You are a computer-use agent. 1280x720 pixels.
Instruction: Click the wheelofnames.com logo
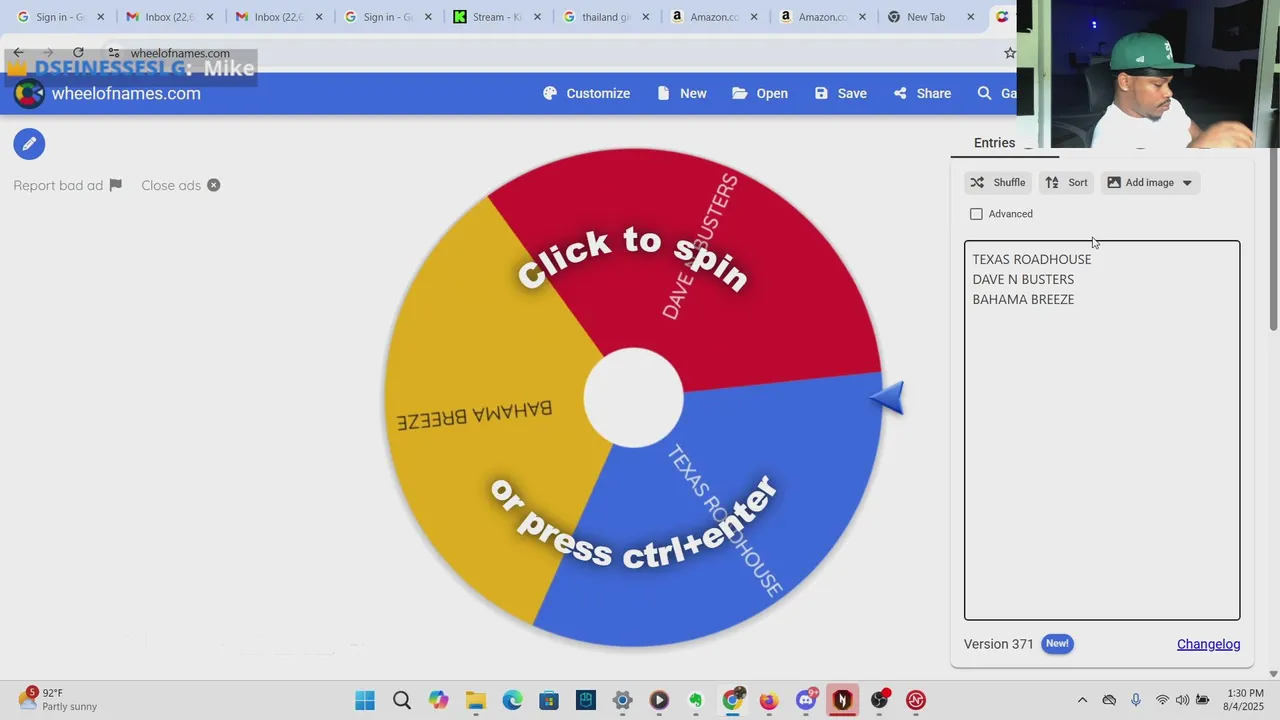(107, 93)
